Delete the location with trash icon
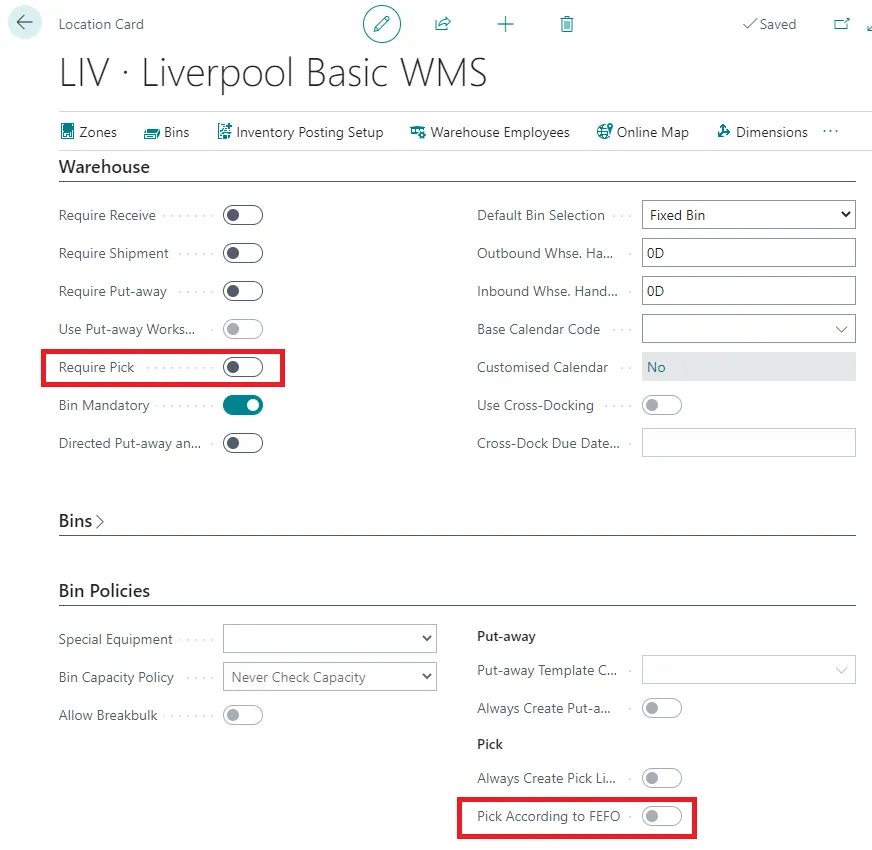 [x=567, y=24]
